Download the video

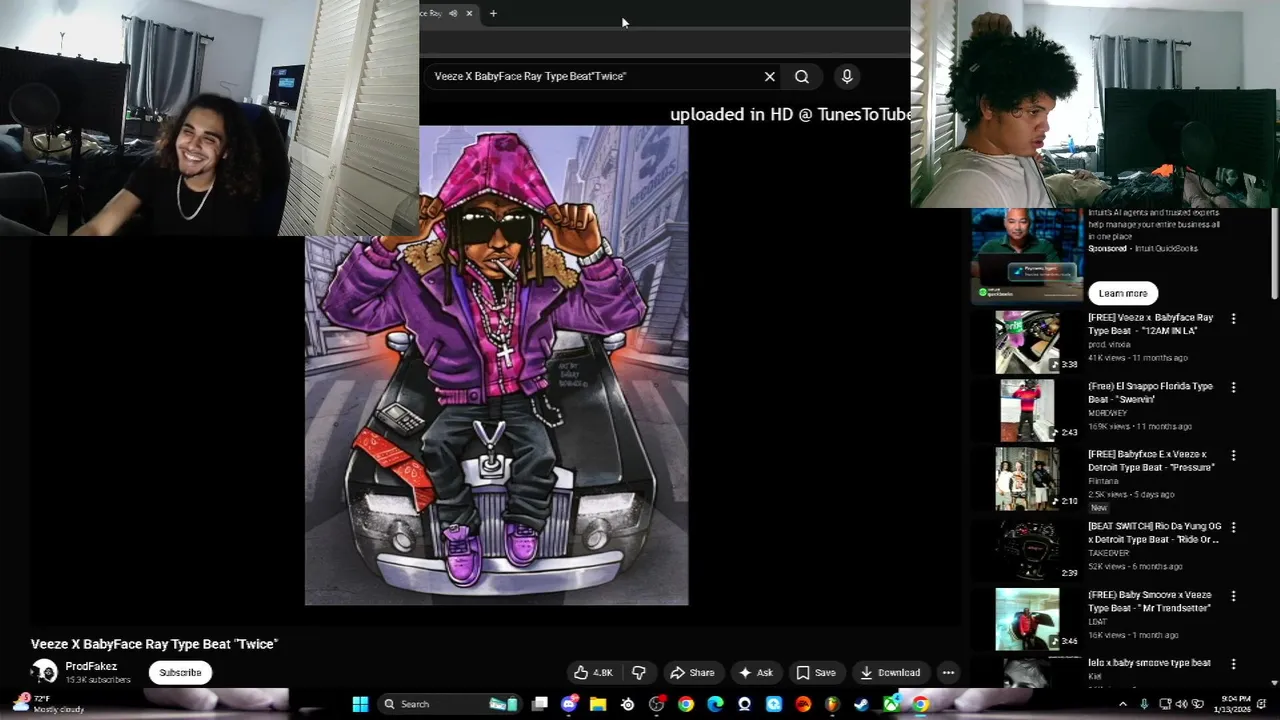coord(890,673)
